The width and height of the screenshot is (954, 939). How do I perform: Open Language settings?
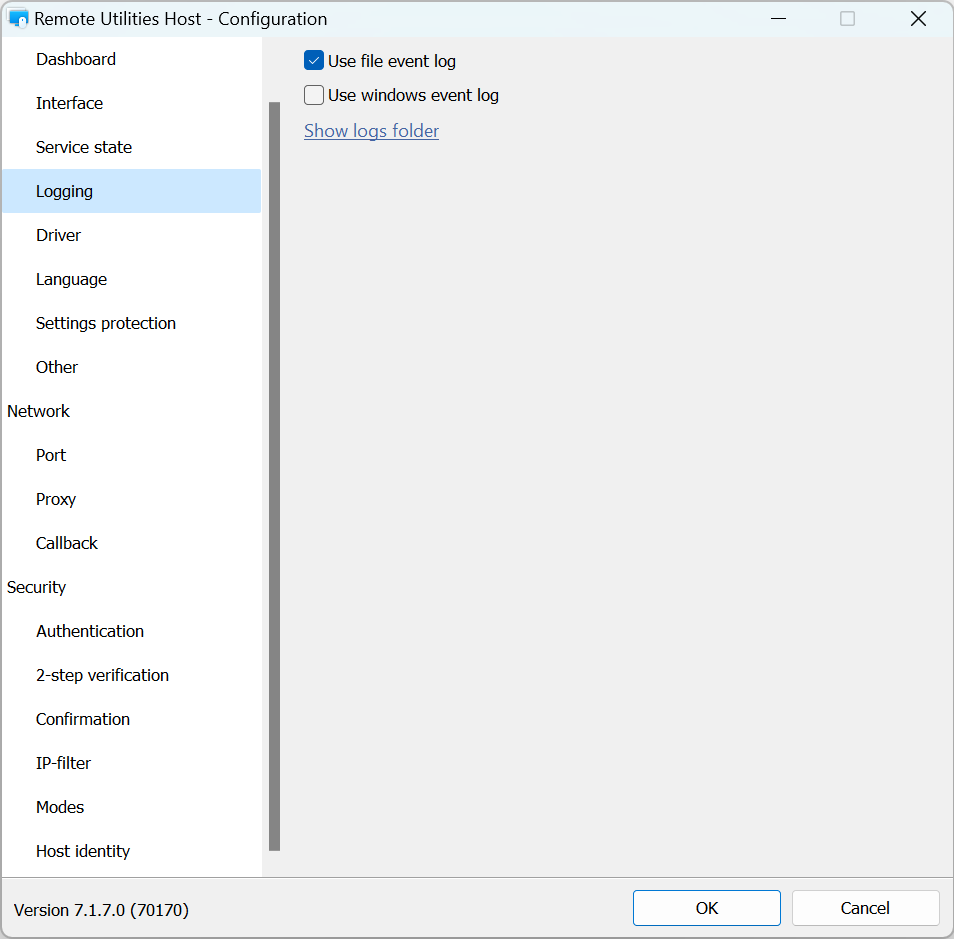[71, 279]
